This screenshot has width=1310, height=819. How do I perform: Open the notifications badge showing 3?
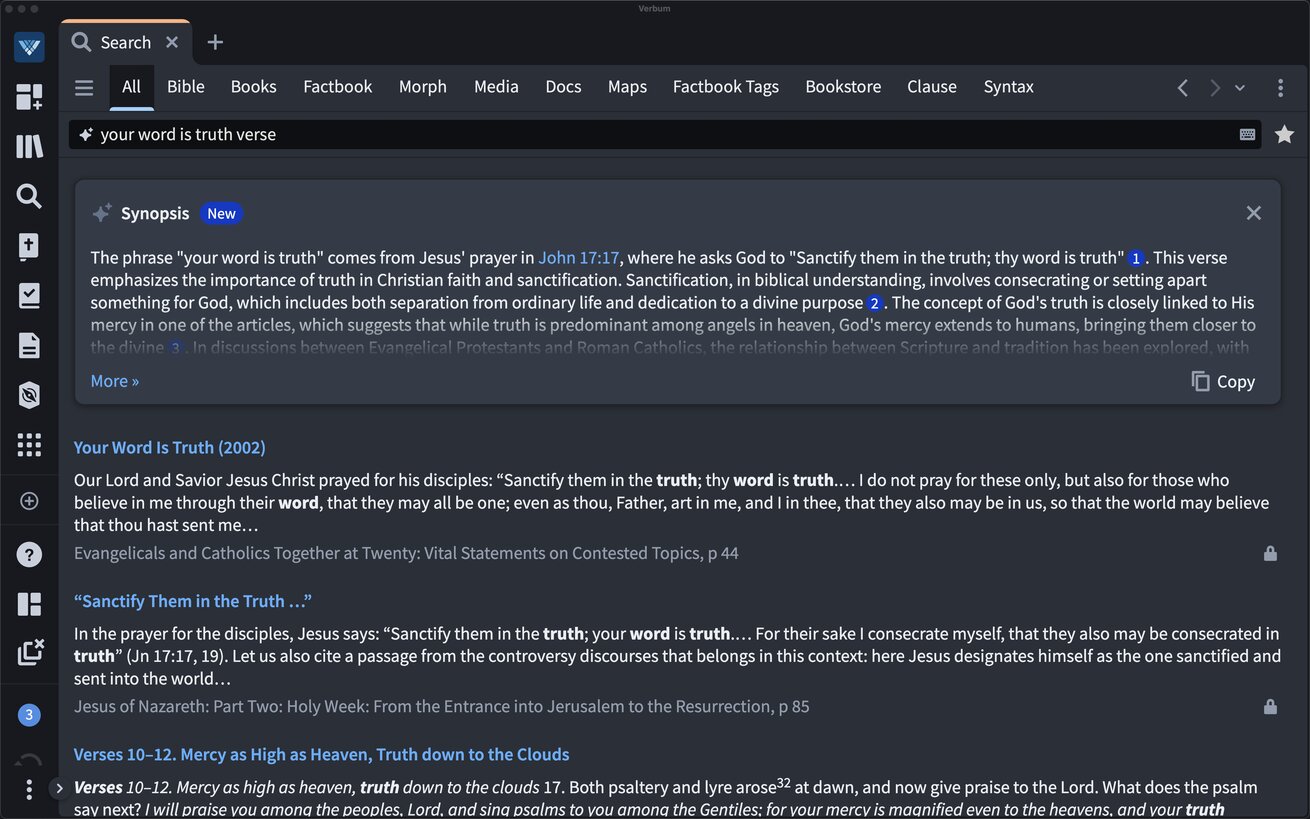(x=29, y=714)
